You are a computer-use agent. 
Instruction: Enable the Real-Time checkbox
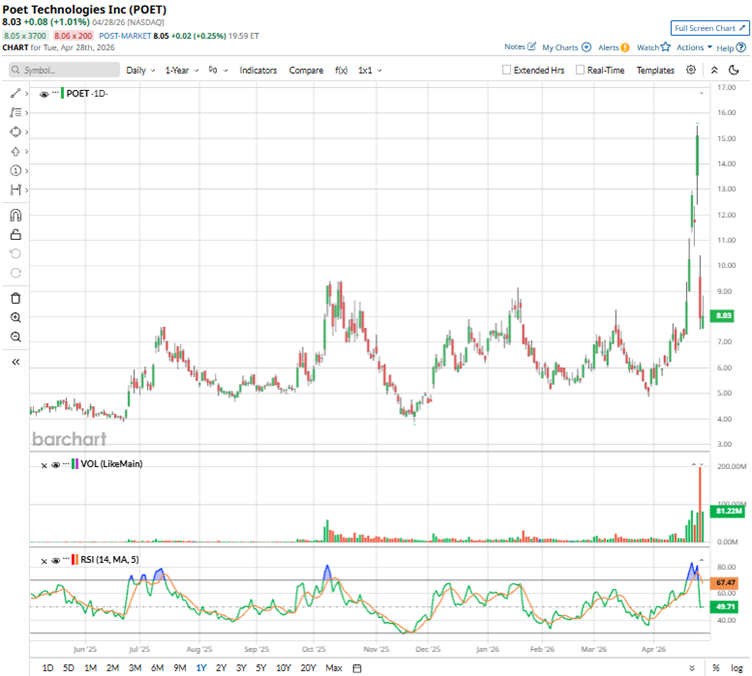click(x=581, y=71)
